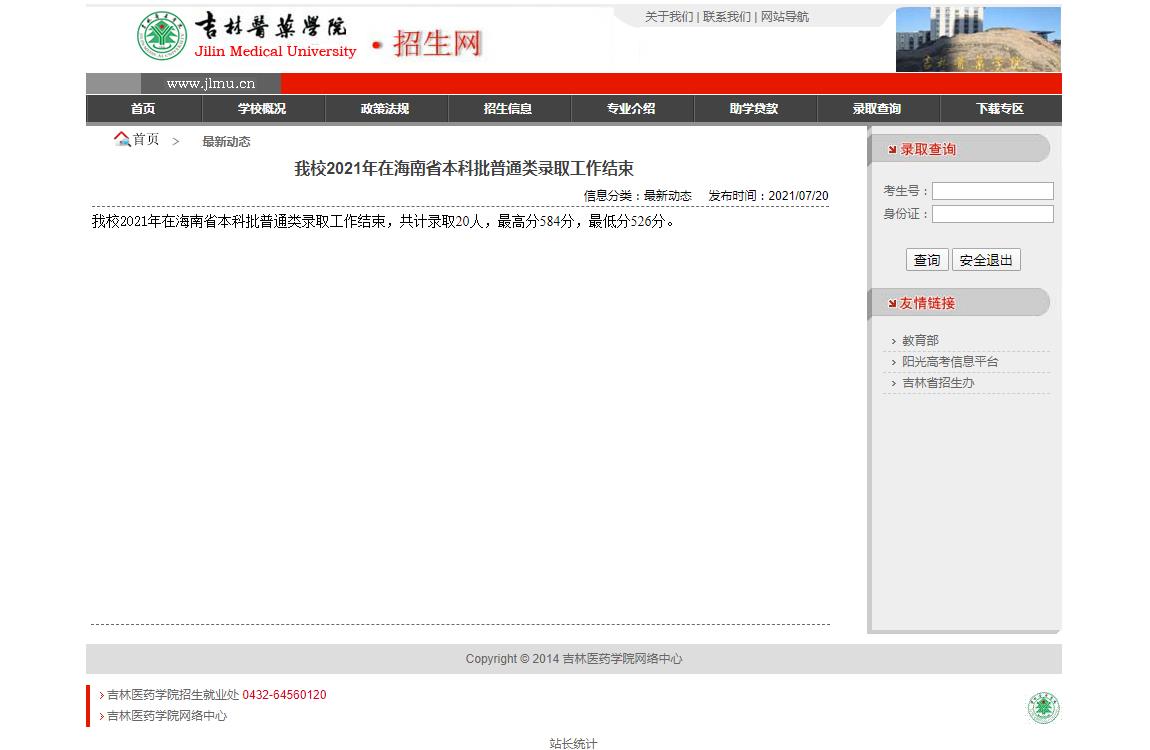This screenshot has height=750, width=1150.
Task: Focus the 考生号 input field
Action: (x=992, y=191)
